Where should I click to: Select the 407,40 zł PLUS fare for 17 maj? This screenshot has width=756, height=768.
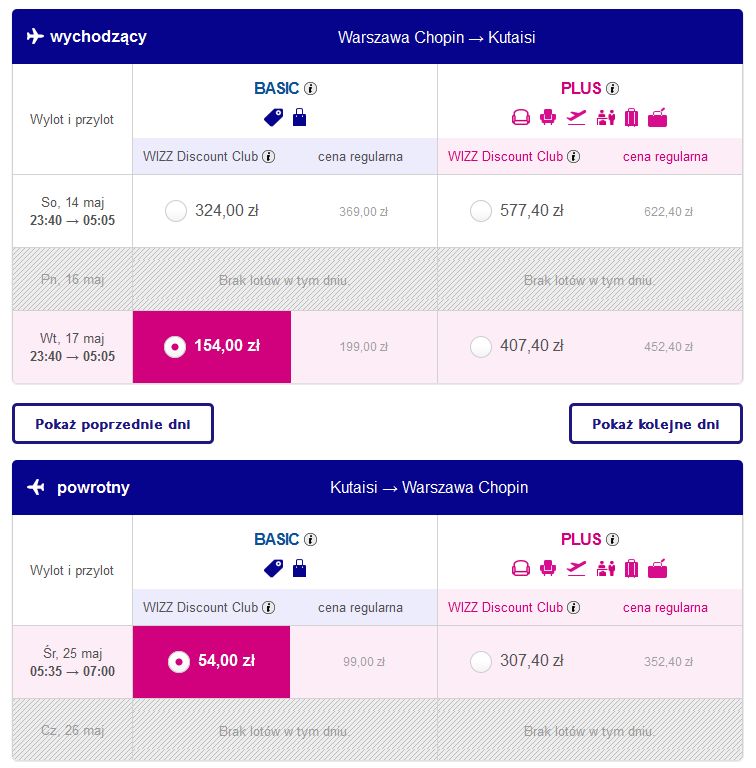481,347
